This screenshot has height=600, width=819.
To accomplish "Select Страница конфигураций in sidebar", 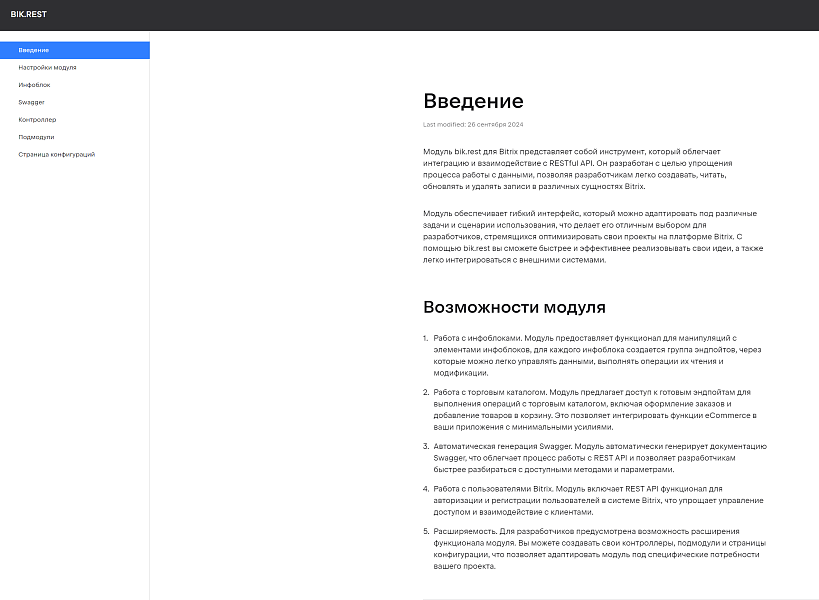I will pos(56,154).
